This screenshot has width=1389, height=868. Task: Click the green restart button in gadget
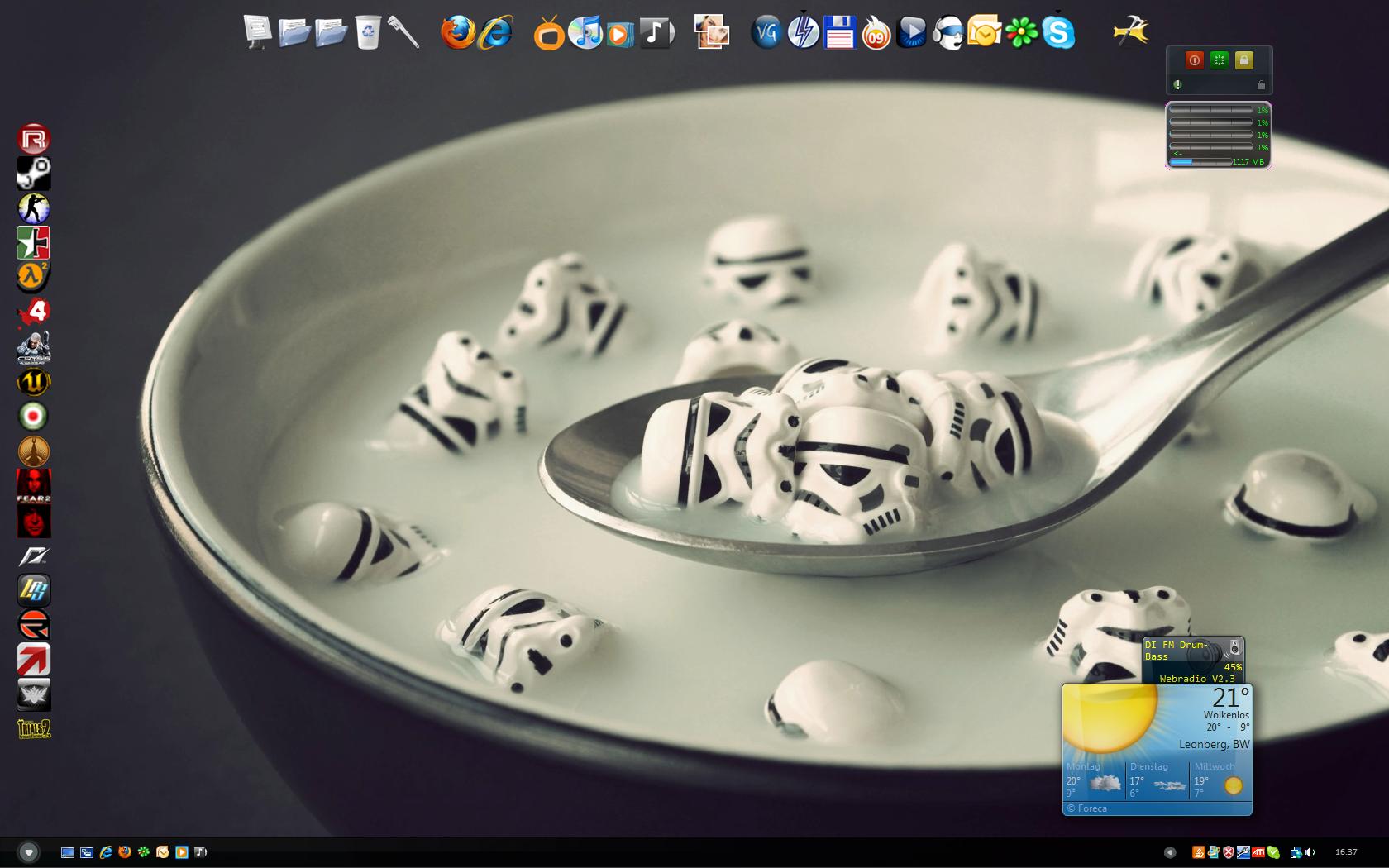click(1219, 60)
